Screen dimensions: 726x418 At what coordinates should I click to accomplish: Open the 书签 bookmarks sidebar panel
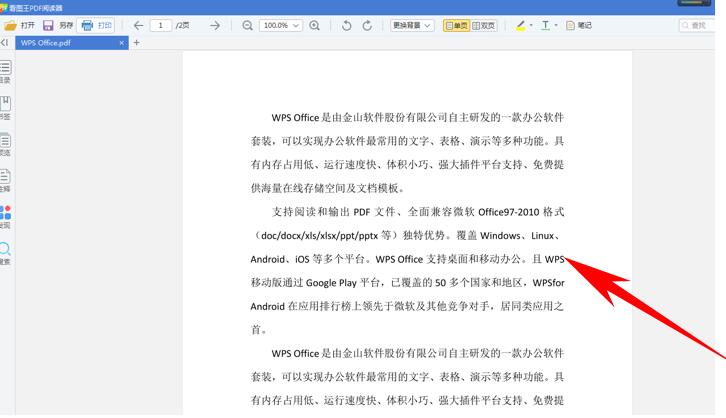click(x=5, y=108)
